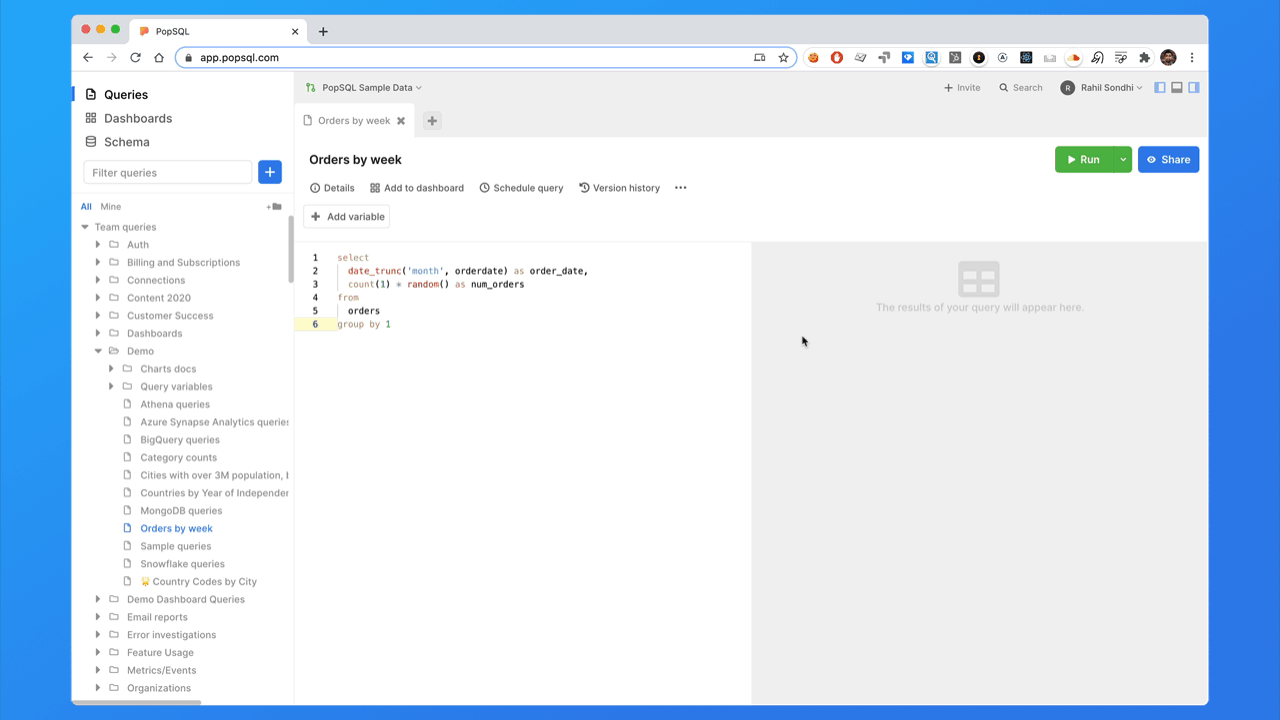This screenshot has width=1280, height=720.
Task: Expand the Feature Usage folder
Action: coord(98,653)
